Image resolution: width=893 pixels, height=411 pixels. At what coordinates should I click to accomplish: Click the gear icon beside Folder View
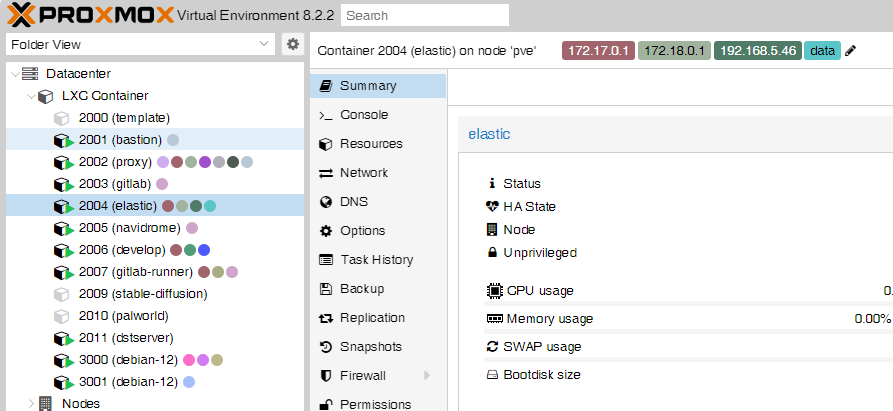pos(292,44)
